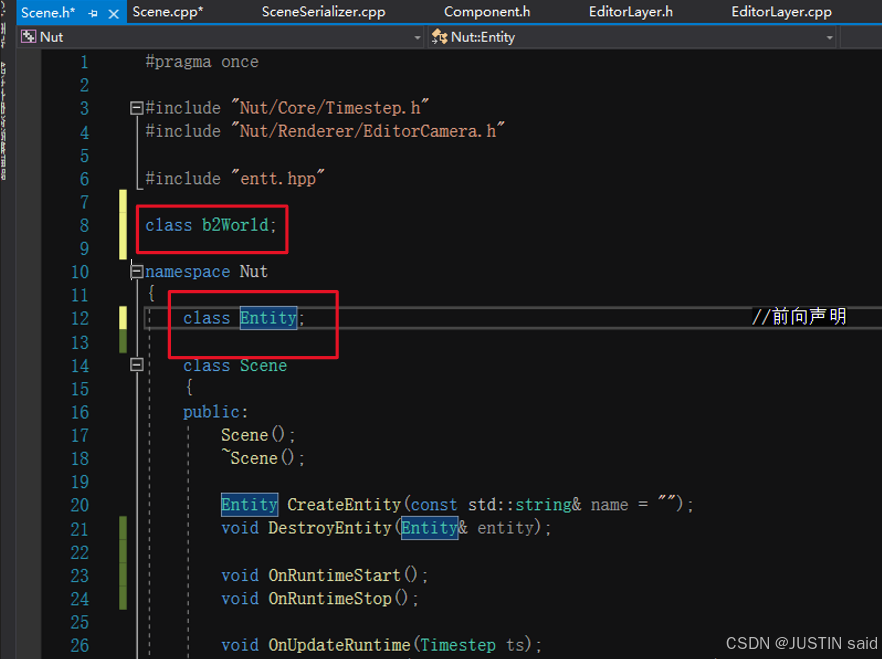Viewport: 882px width, 659px height.
Task: Click the Nut project icon in scope bar
Action: (x=28, y=37)
